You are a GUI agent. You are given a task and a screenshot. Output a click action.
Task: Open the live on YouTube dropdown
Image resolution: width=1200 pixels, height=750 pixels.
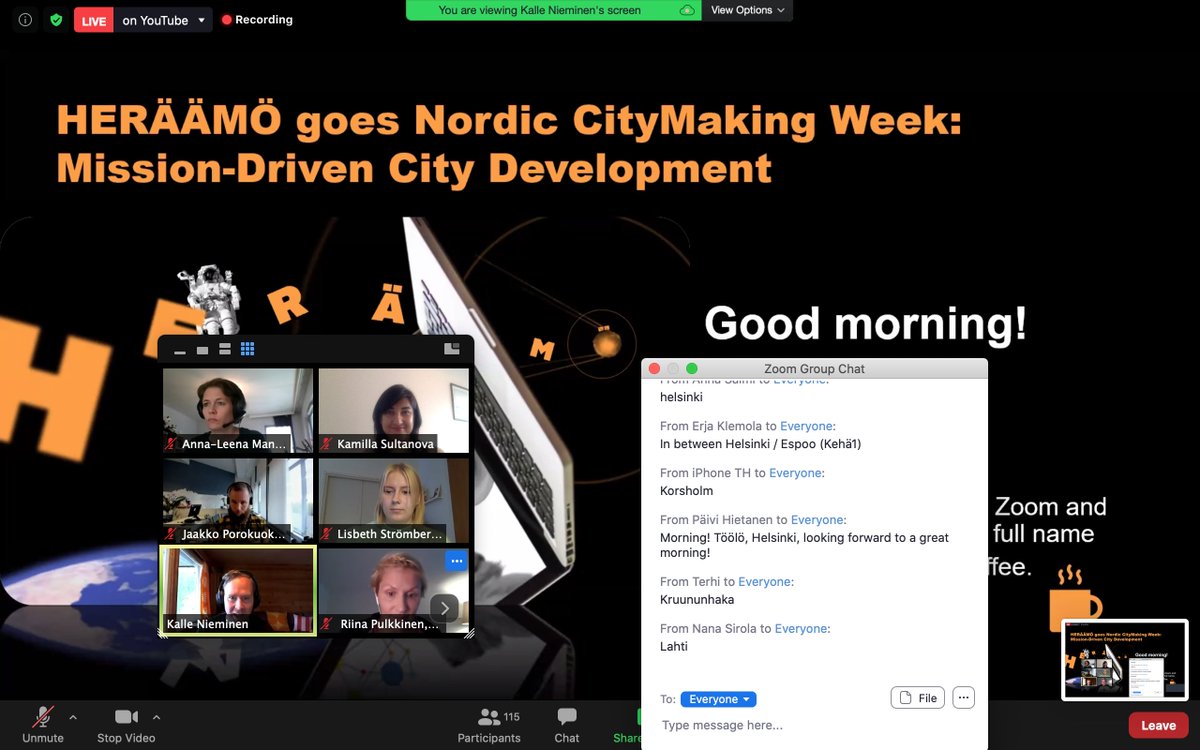coord(163,20)
